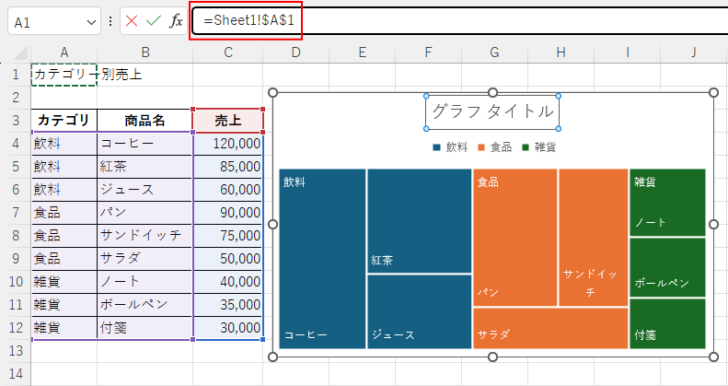The image size is (728, 386).
Task: Select column C header
Action: point(228,52)
